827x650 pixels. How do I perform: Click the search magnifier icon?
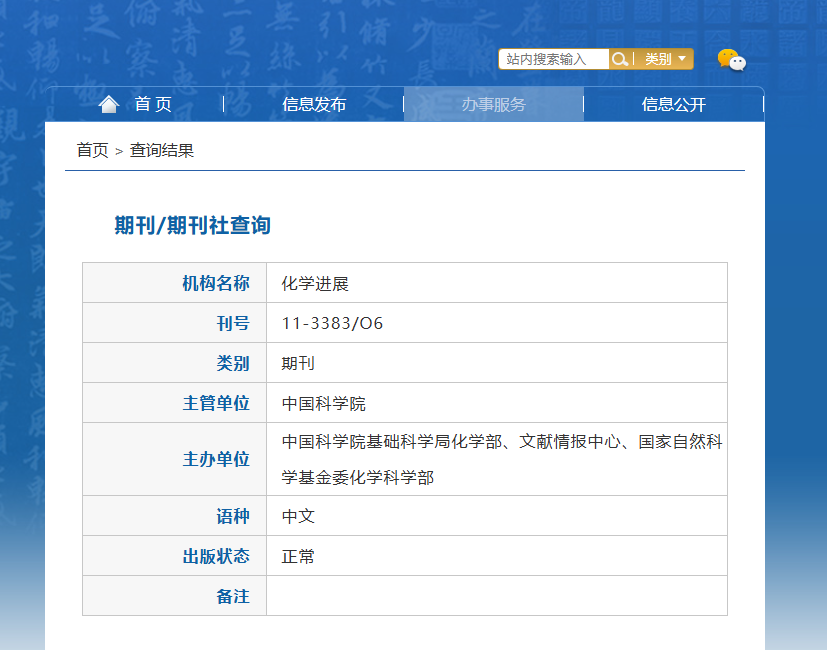point(620,59)
